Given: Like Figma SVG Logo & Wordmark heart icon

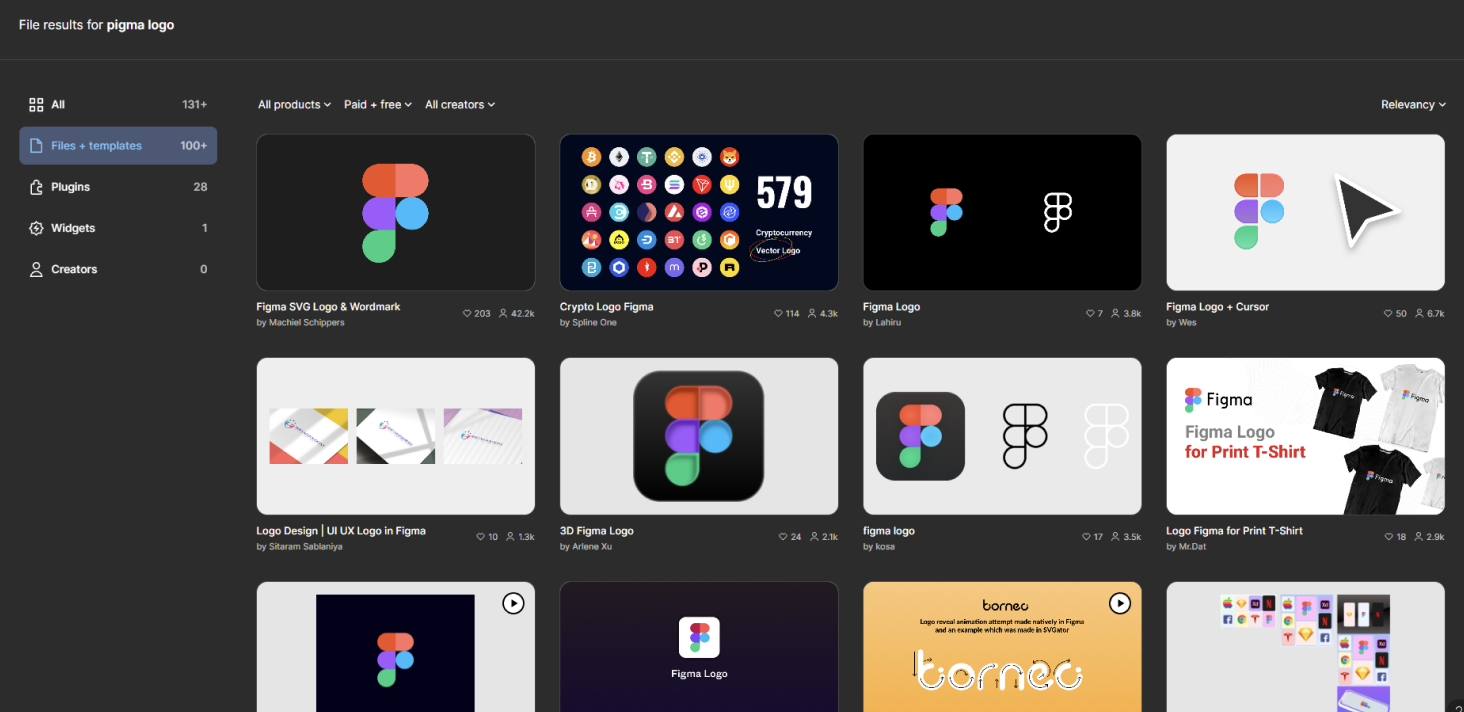Looking at the screenshot, I should point(467,313).
